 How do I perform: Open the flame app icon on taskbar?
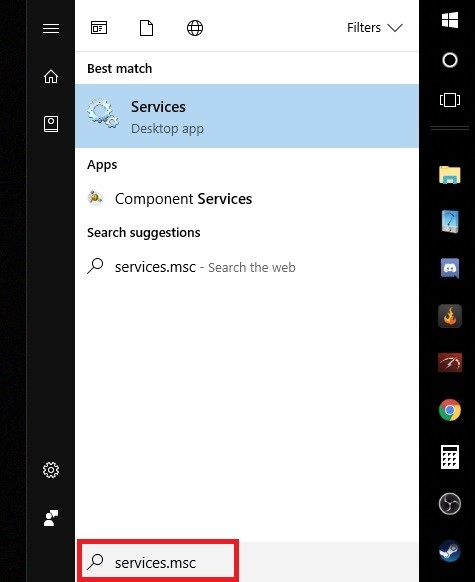click(x=450, y=316)
